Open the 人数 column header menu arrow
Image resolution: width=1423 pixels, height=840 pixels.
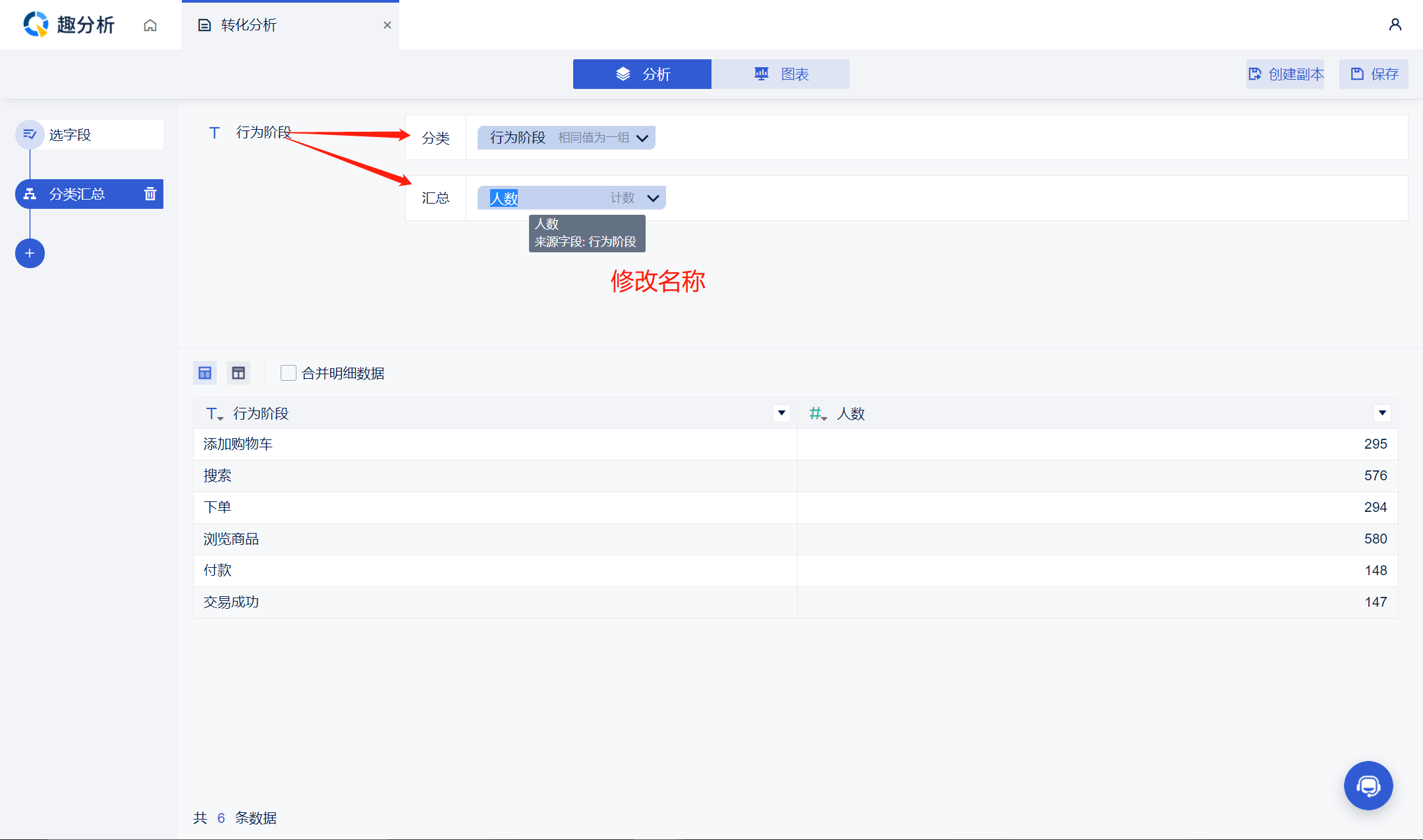(x=1382, y=413)
